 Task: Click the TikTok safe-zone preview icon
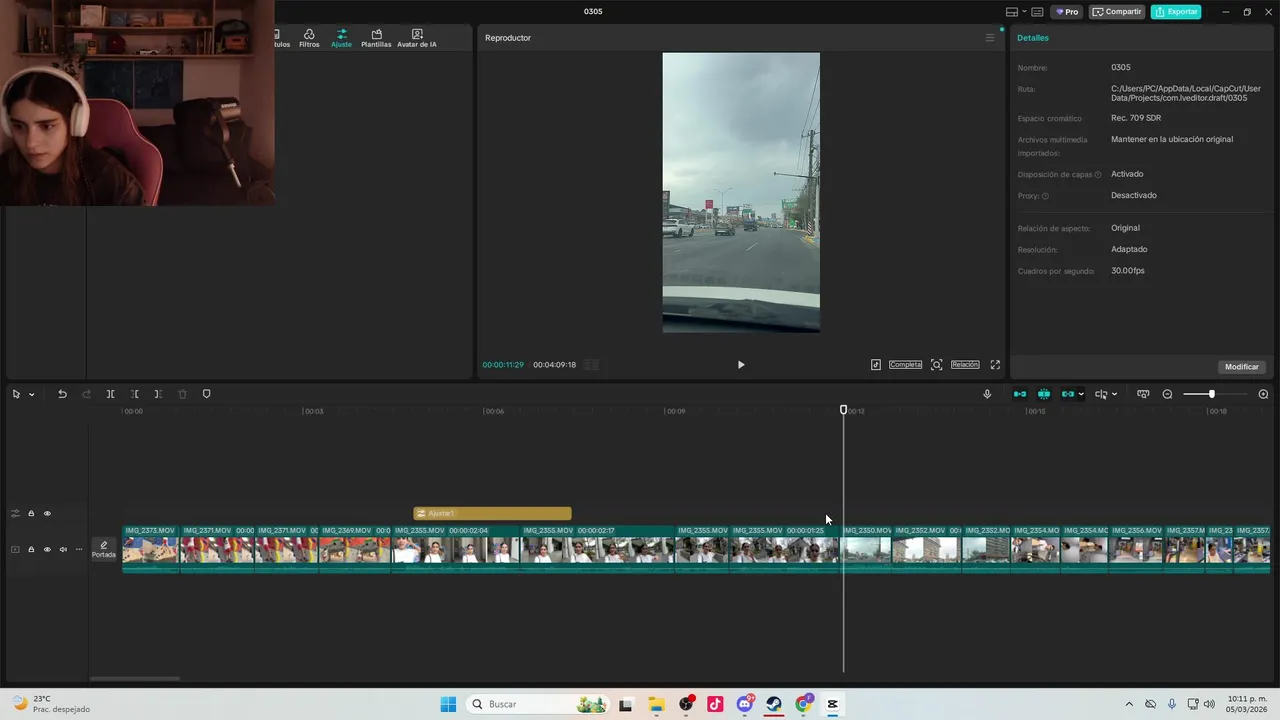click(x=876, y=365)
